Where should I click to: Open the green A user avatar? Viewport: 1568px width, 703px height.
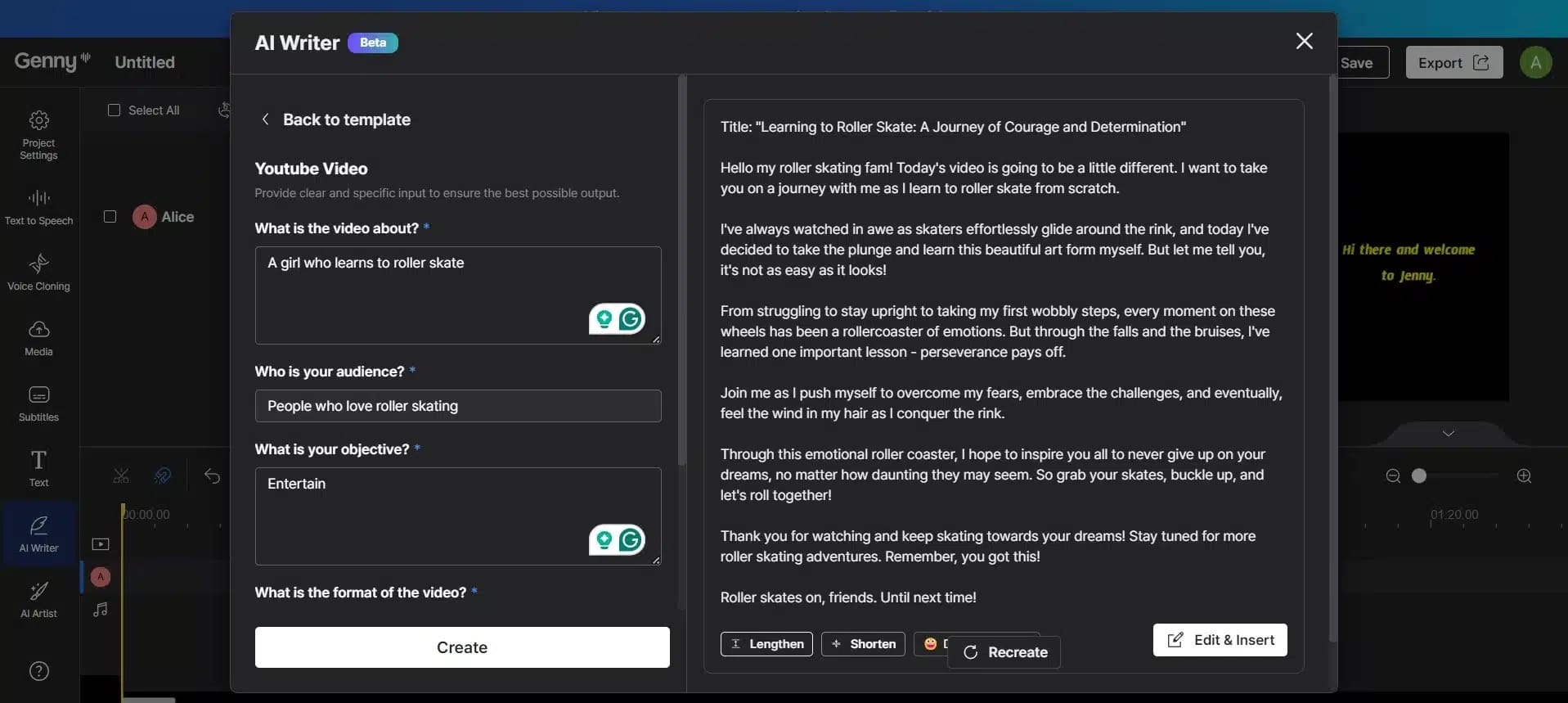[1535, 62]
